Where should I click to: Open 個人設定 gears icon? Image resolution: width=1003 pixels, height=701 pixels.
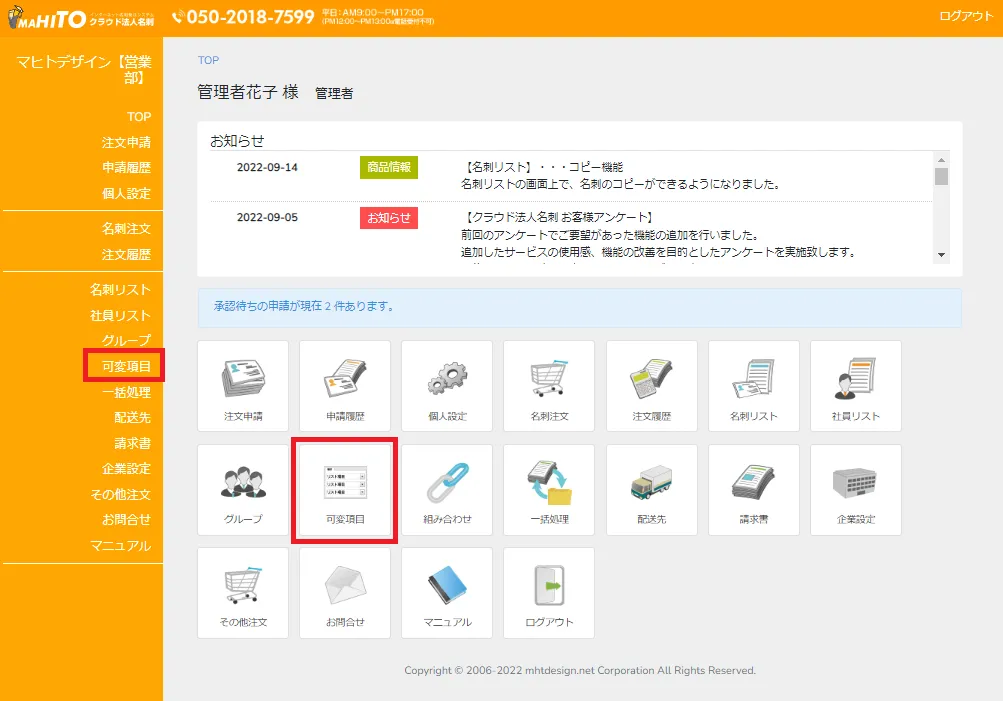[447, 385]
